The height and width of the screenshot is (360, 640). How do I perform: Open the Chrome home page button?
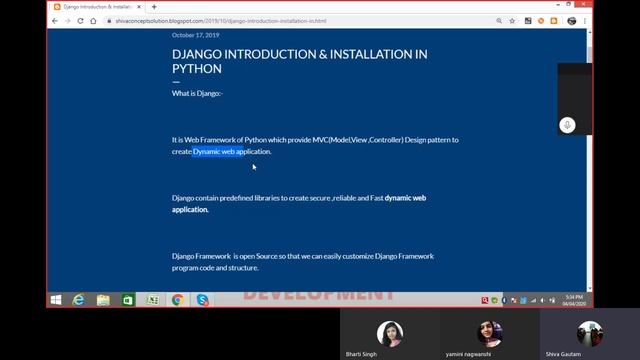point(93,21)
